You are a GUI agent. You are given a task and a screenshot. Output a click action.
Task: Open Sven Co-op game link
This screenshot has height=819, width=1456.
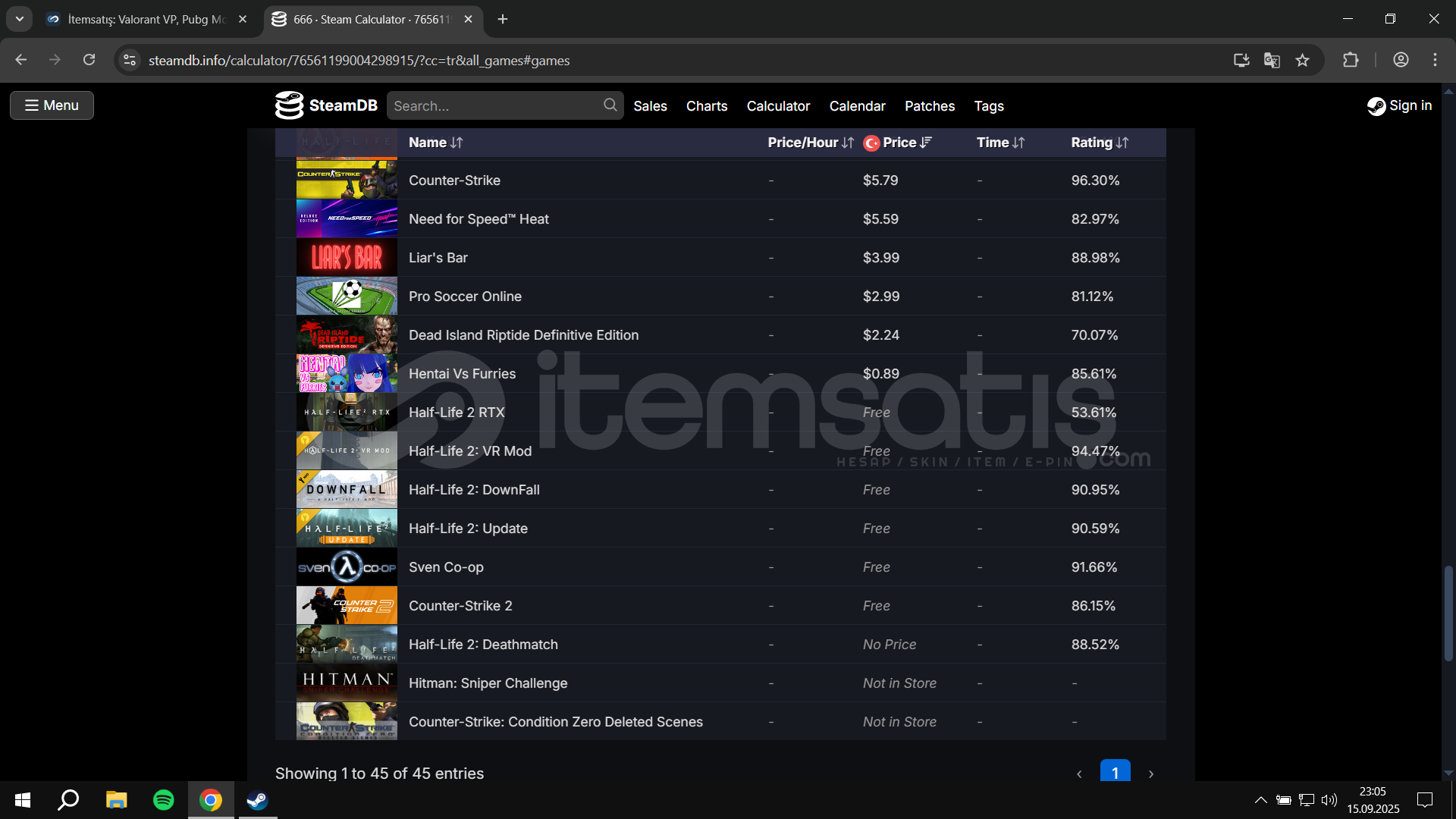pyautogui.click(x=446, y=567)
